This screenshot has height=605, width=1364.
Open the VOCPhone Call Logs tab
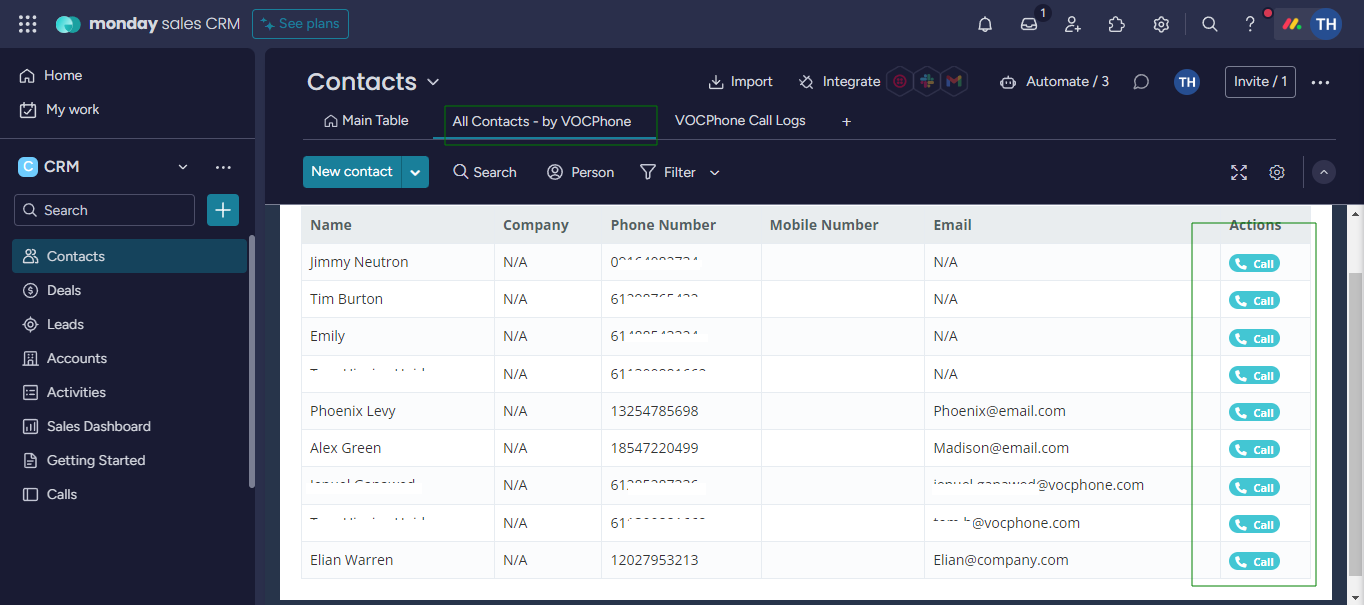coord(740,120)
